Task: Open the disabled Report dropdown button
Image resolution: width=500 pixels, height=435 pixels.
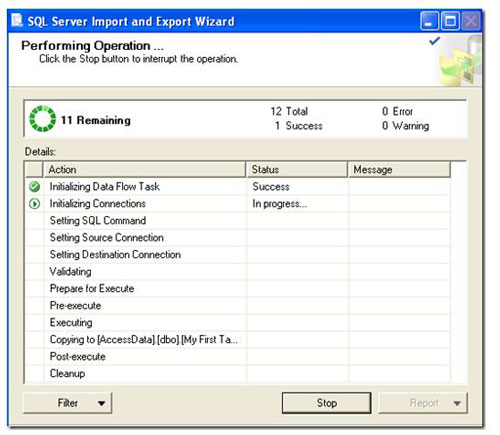Action: [423, 403]
